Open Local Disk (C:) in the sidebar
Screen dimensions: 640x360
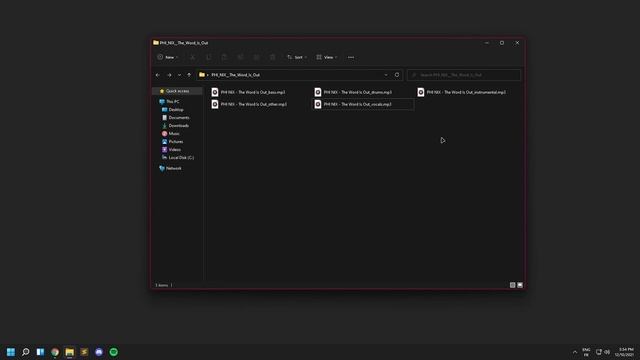pos(181,158)
